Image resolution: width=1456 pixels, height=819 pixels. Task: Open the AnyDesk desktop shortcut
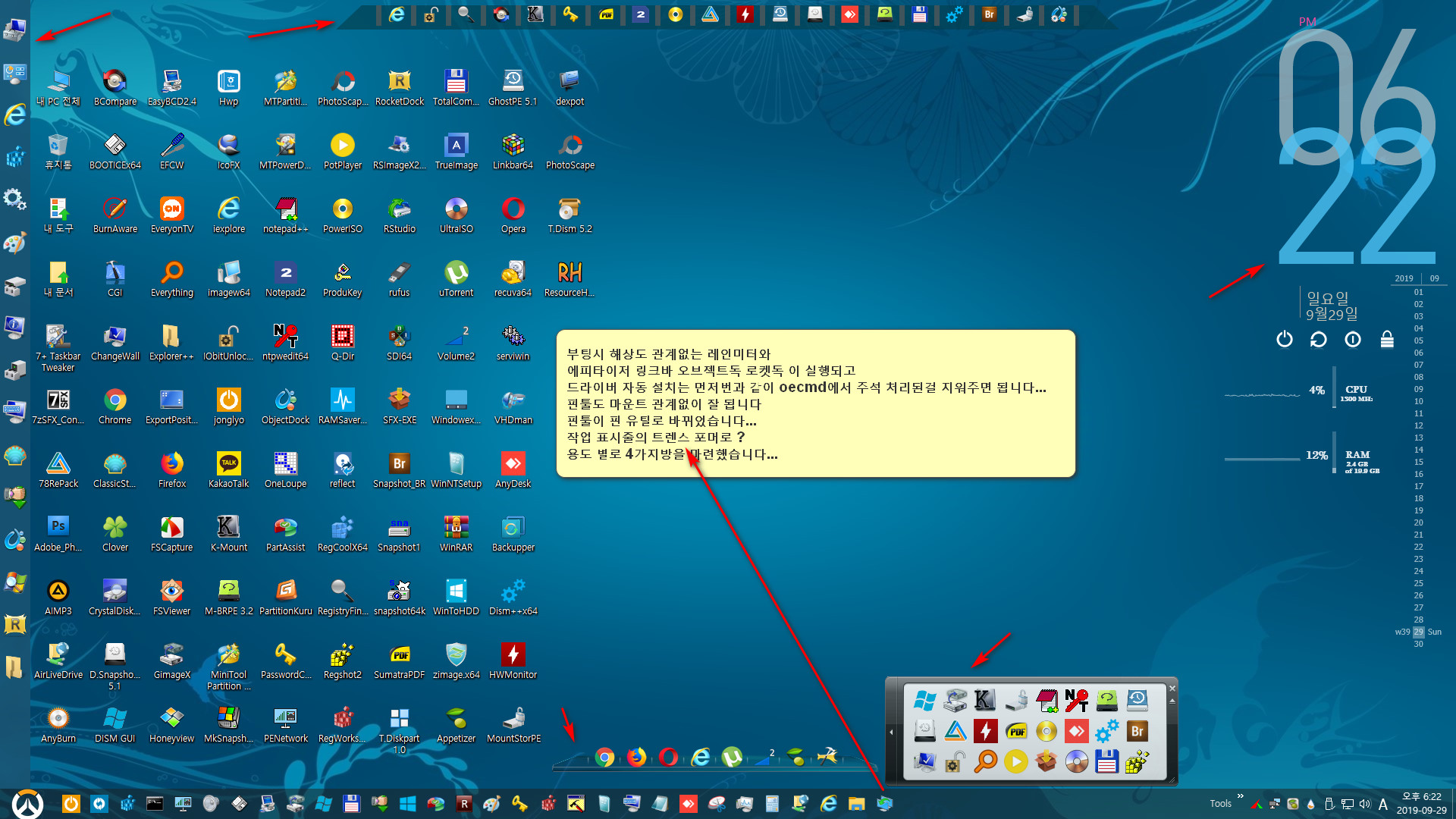pyautogui.click(x=513, y=470)
